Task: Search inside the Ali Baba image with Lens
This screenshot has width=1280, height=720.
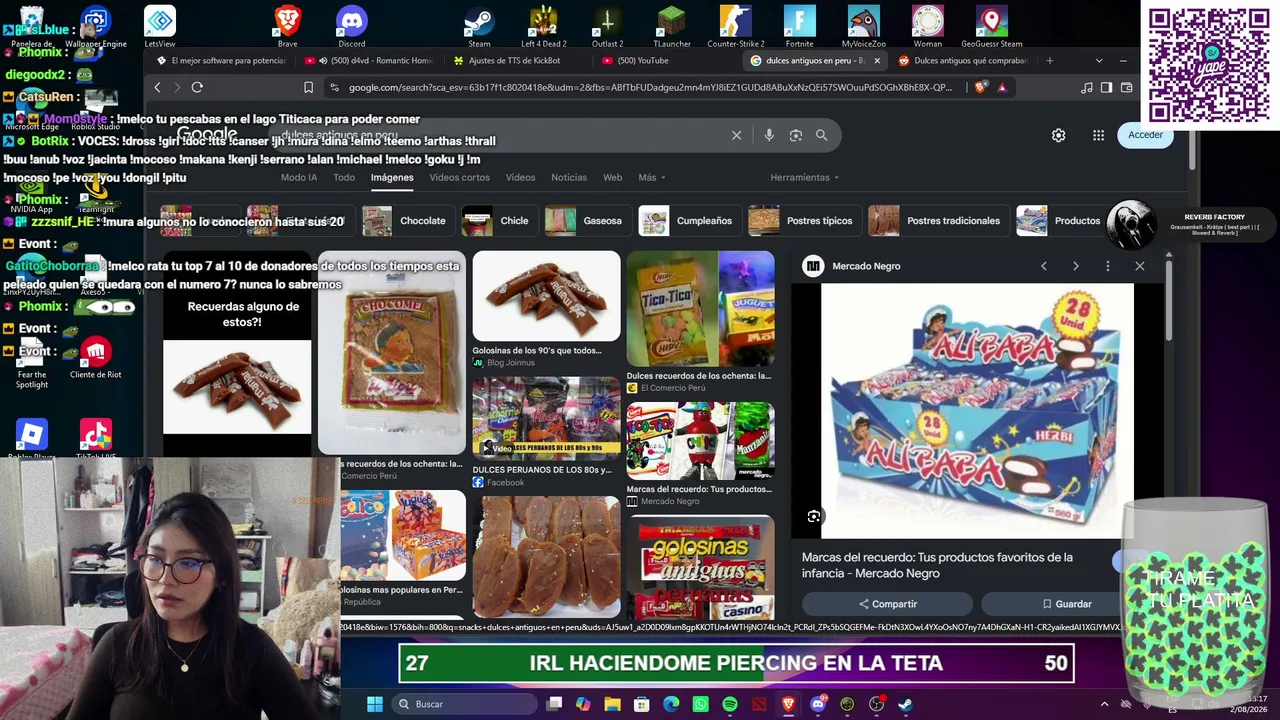Action: click(814, 516)
